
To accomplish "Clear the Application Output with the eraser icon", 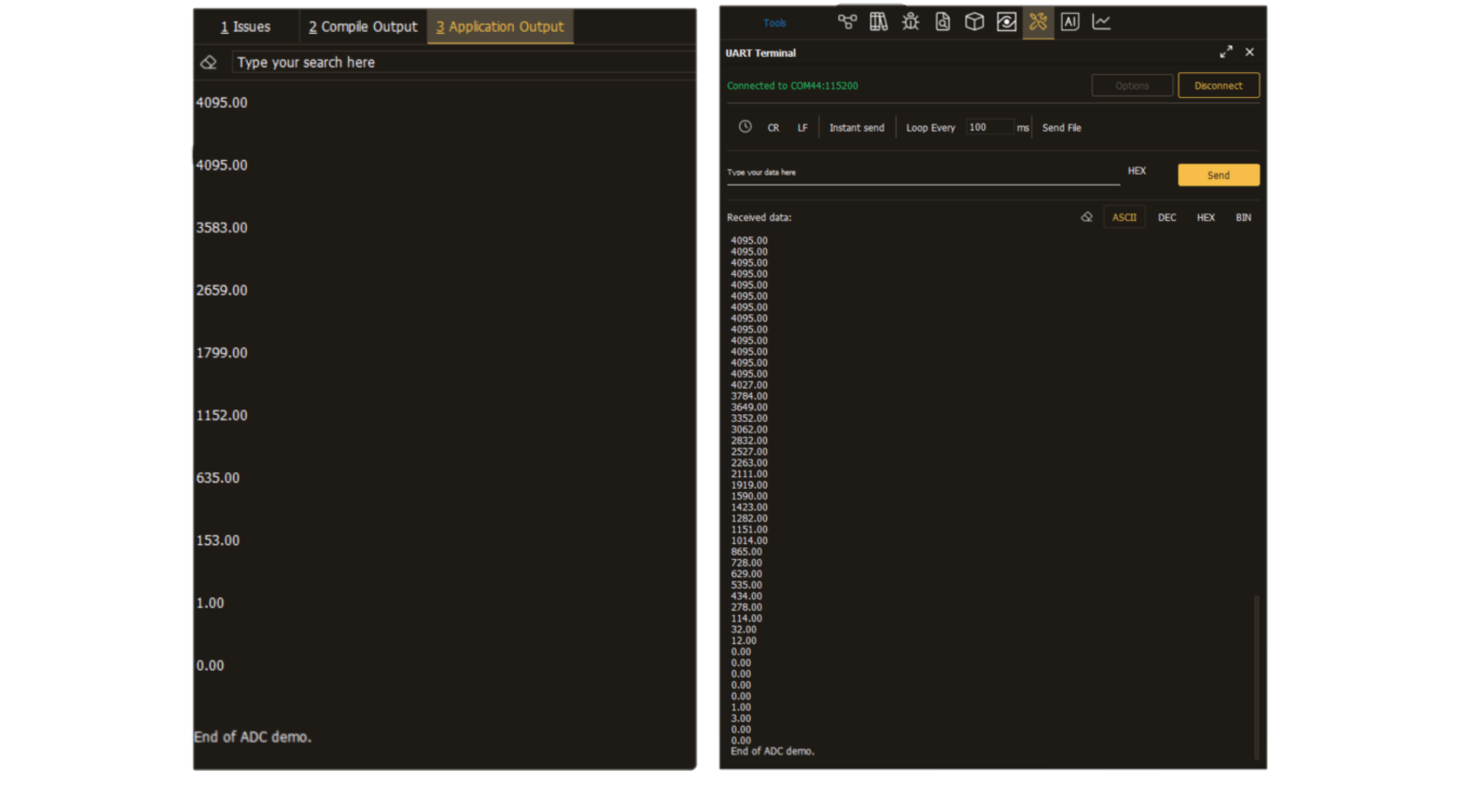I will click(208, 62).
